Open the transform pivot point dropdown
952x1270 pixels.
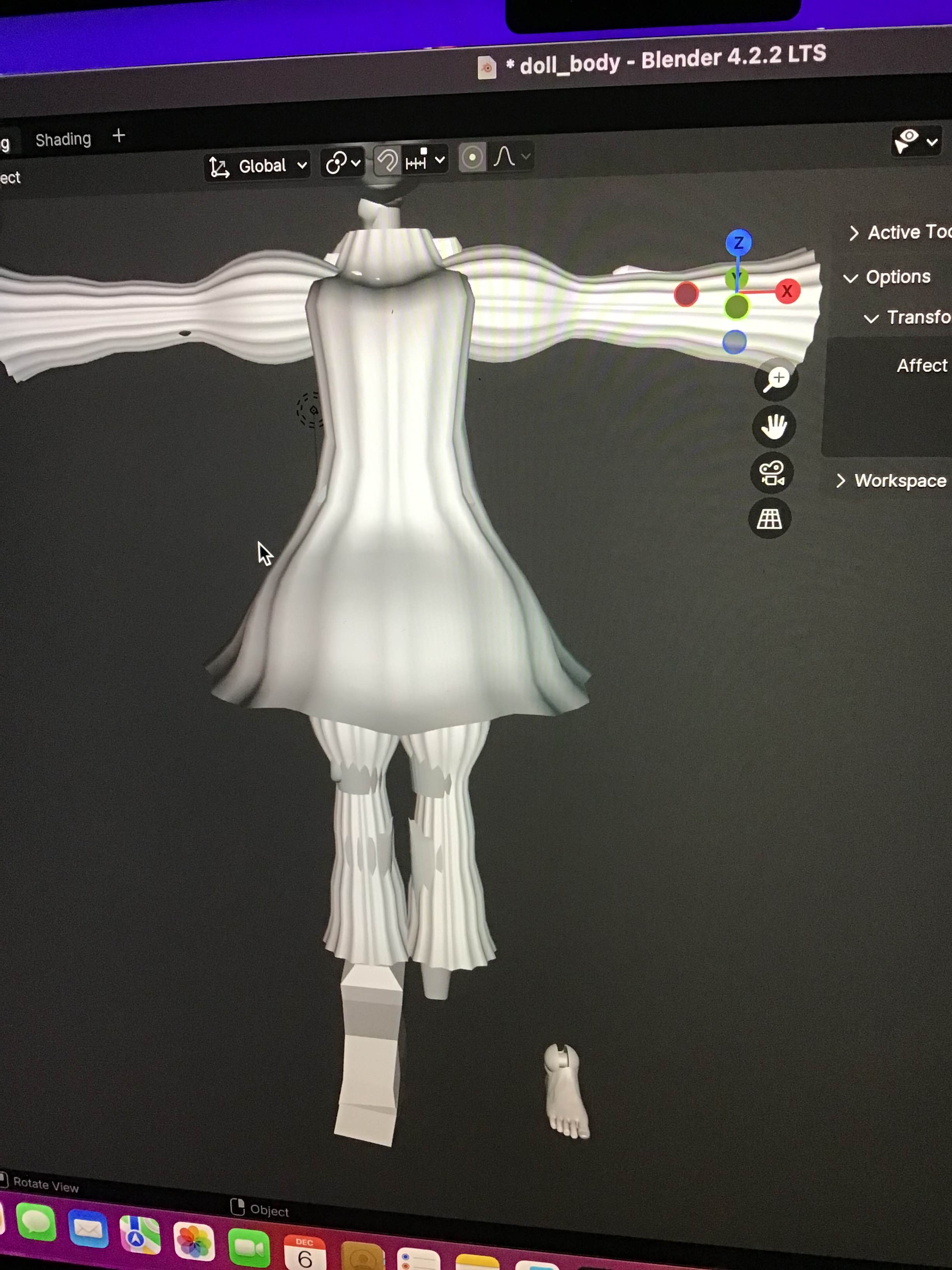343,163
